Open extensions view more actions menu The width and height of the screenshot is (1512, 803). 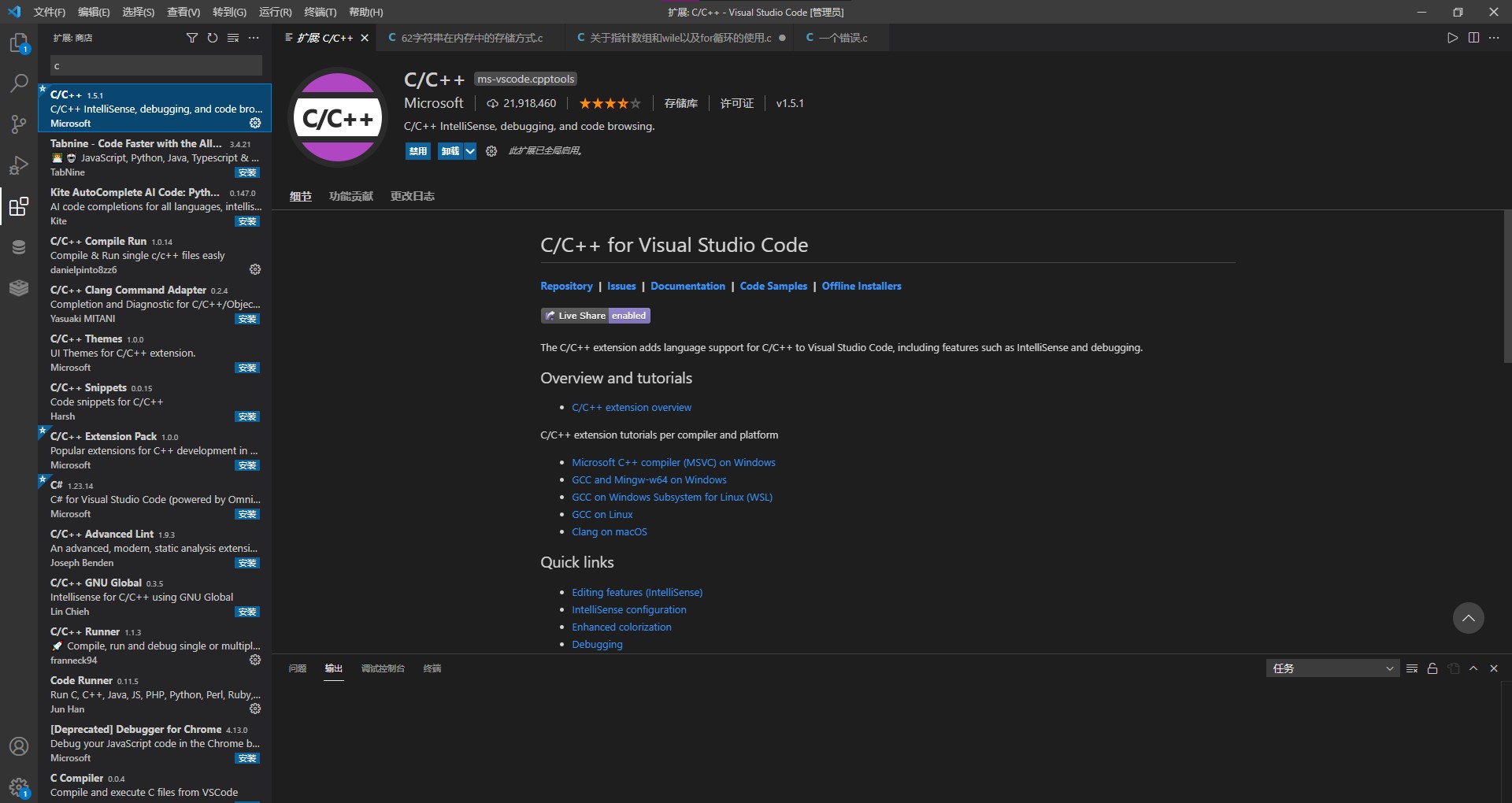pos(254,38)
